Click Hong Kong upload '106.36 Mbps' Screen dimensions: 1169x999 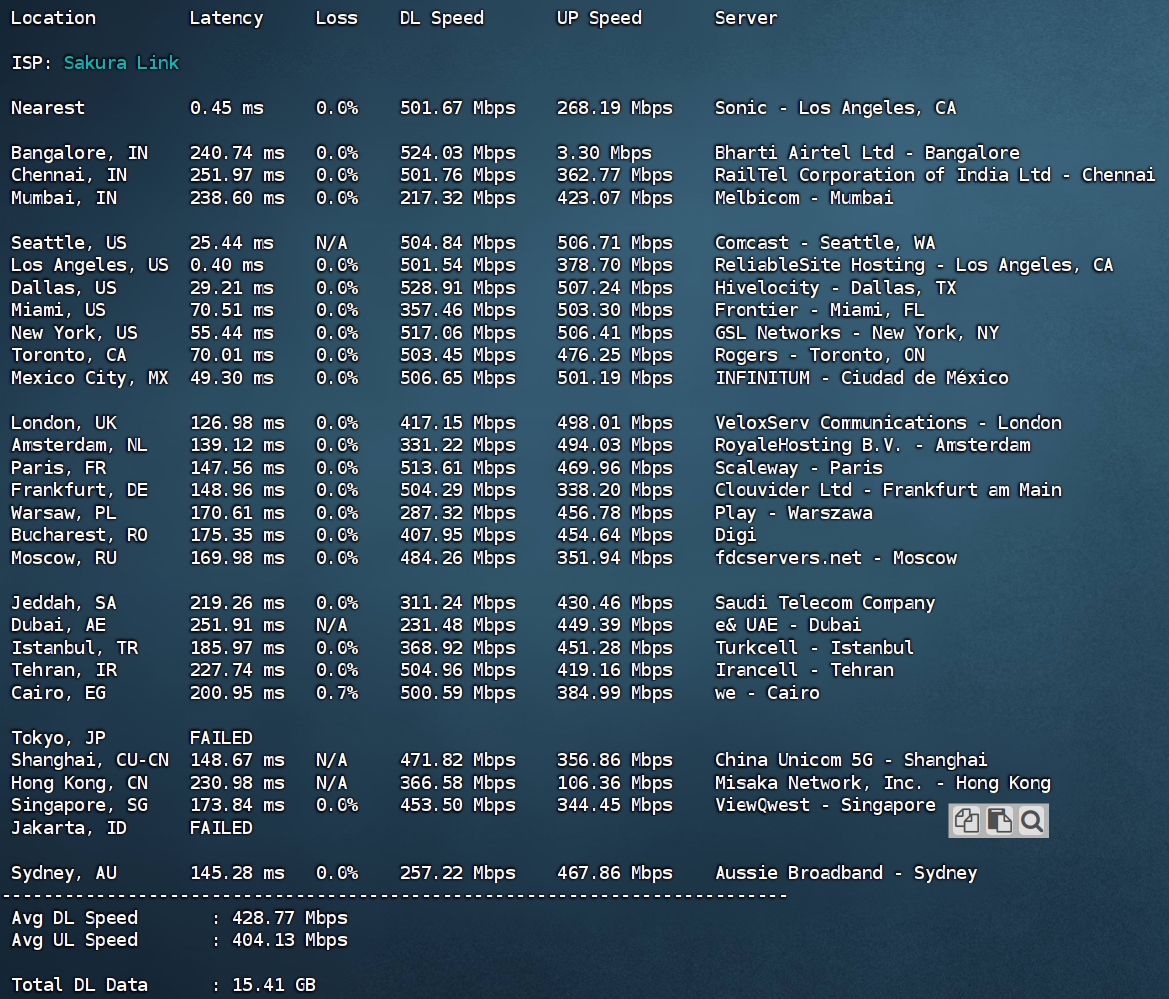point(615,783)
